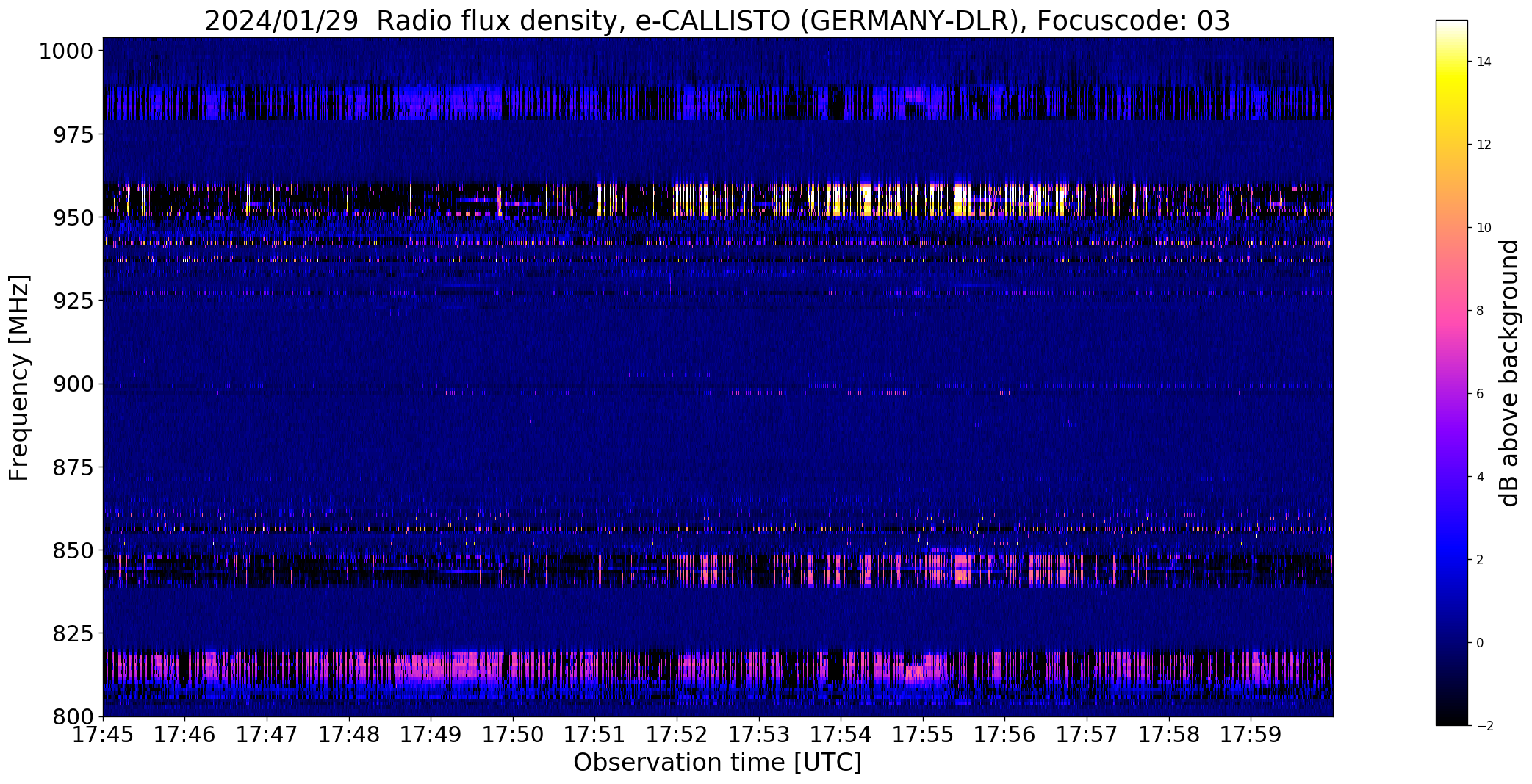Click the pink burst near 17:55 at 845 MHz
Viewport: 1532px width, 784px height.
pyautogui.click(x=962, y=569)
